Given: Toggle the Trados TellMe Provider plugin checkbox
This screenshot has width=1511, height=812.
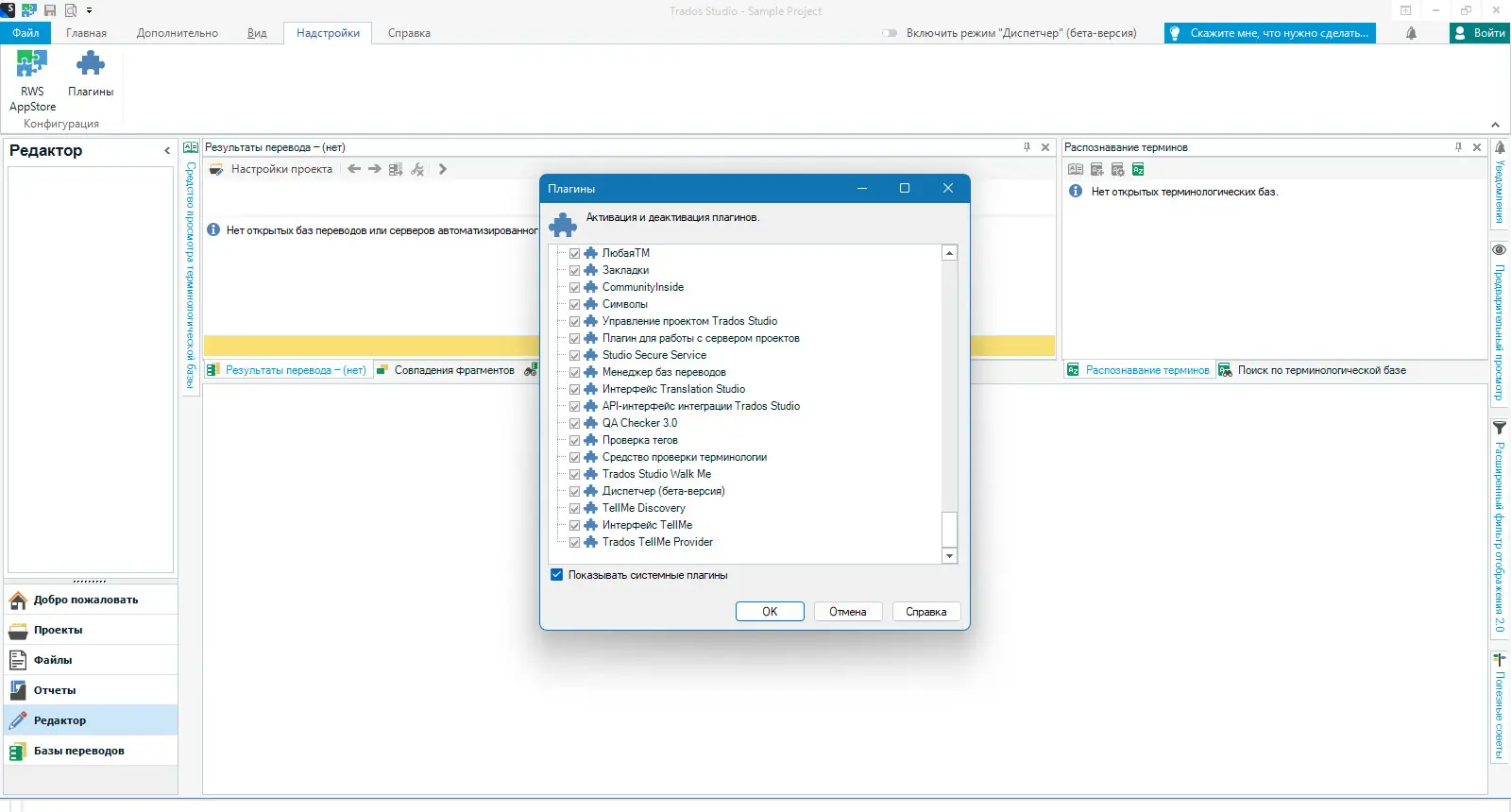Looking at the screenshot, I should (x=574, y=542).
